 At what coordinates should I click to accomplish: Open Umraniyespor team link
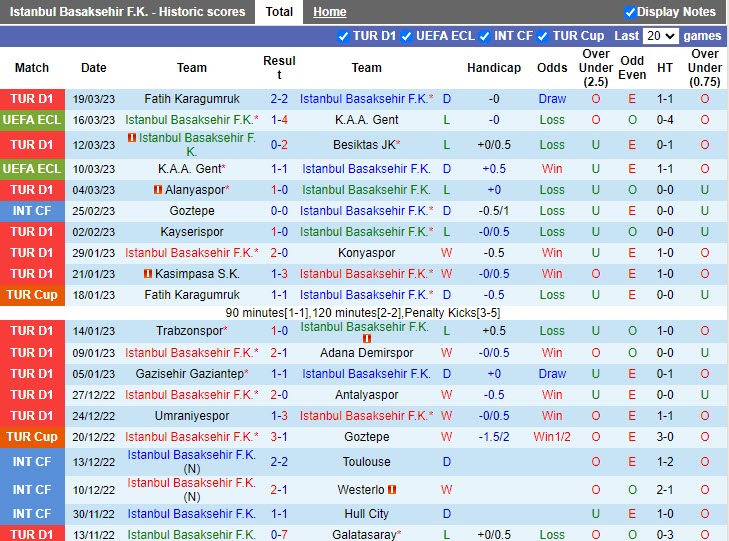coord(192,416)
